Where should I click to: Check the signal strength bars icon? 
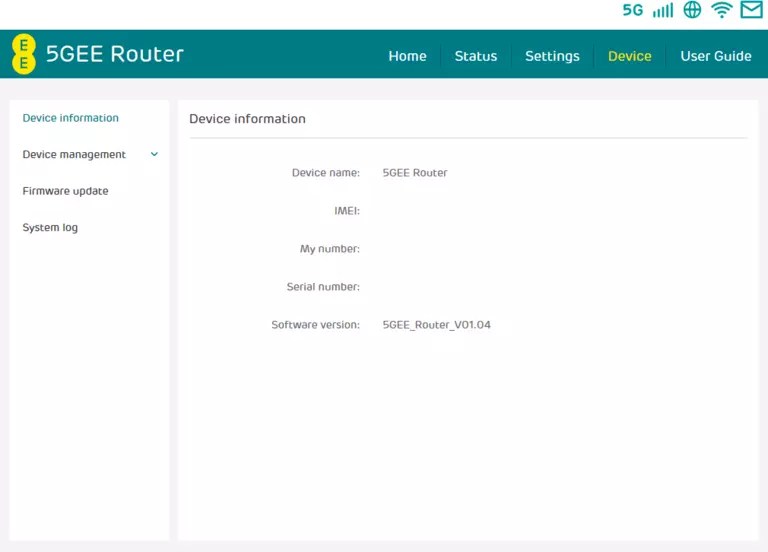(663, 10)
